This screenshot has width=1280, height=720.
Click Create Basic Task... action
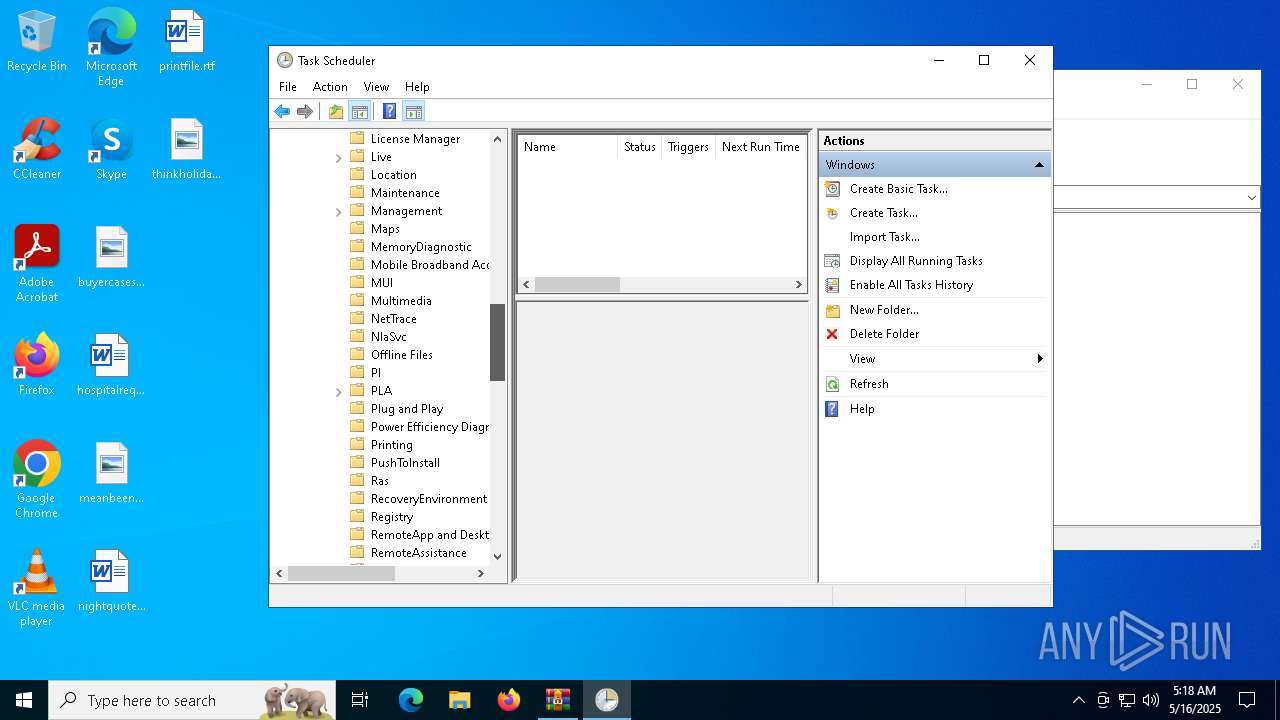pos(898,188)
